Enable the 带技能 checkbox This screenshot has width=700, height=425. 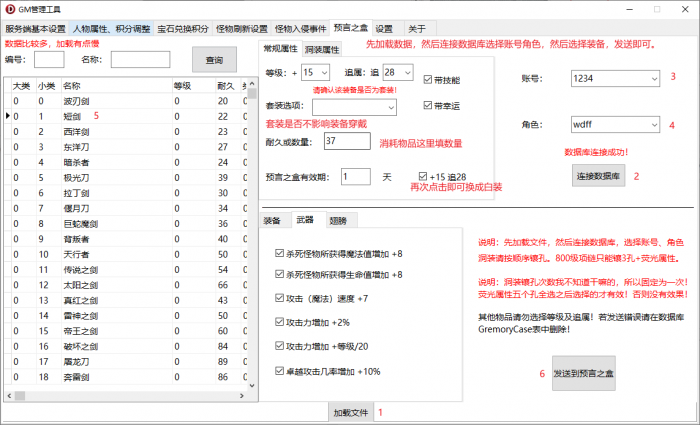coord(429,79)
